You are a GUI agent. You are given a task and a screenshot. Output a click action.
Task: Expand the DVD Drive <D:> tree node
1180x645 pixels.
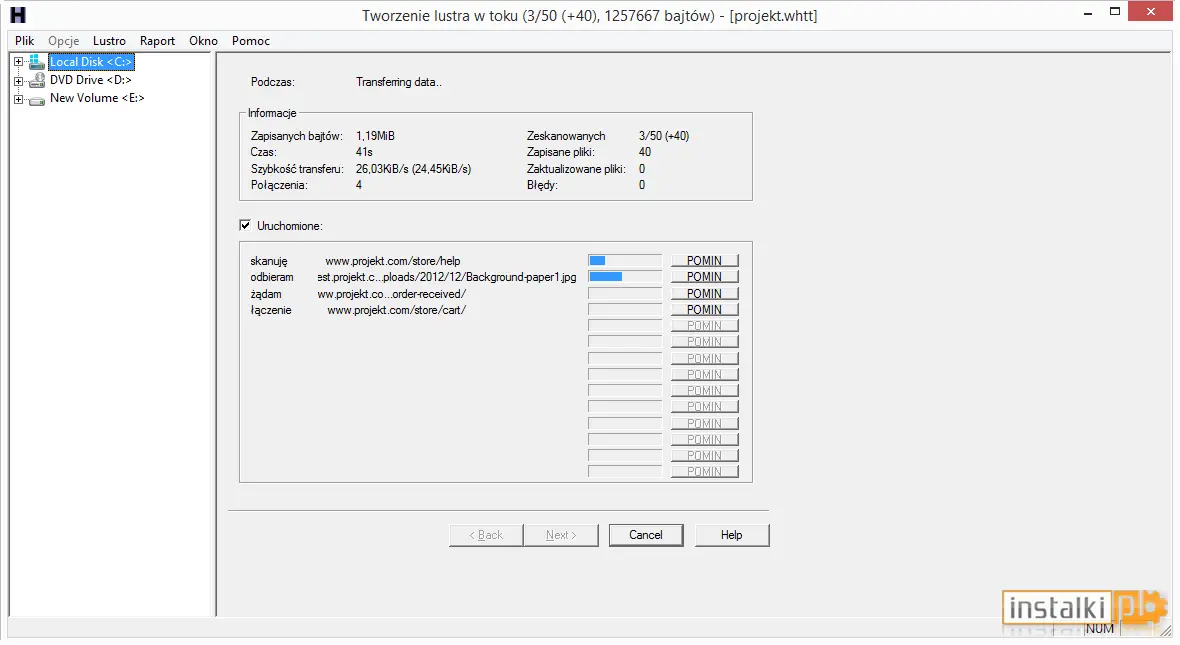[x=18, y=81]
